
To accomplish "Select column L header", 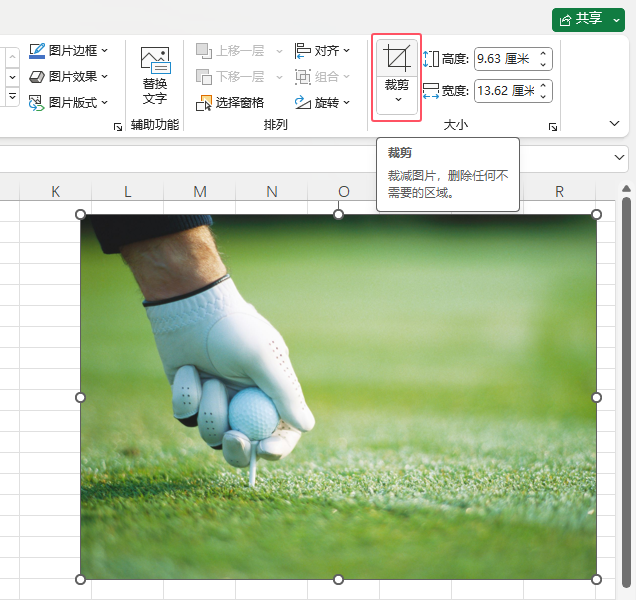I will (128, 191).
